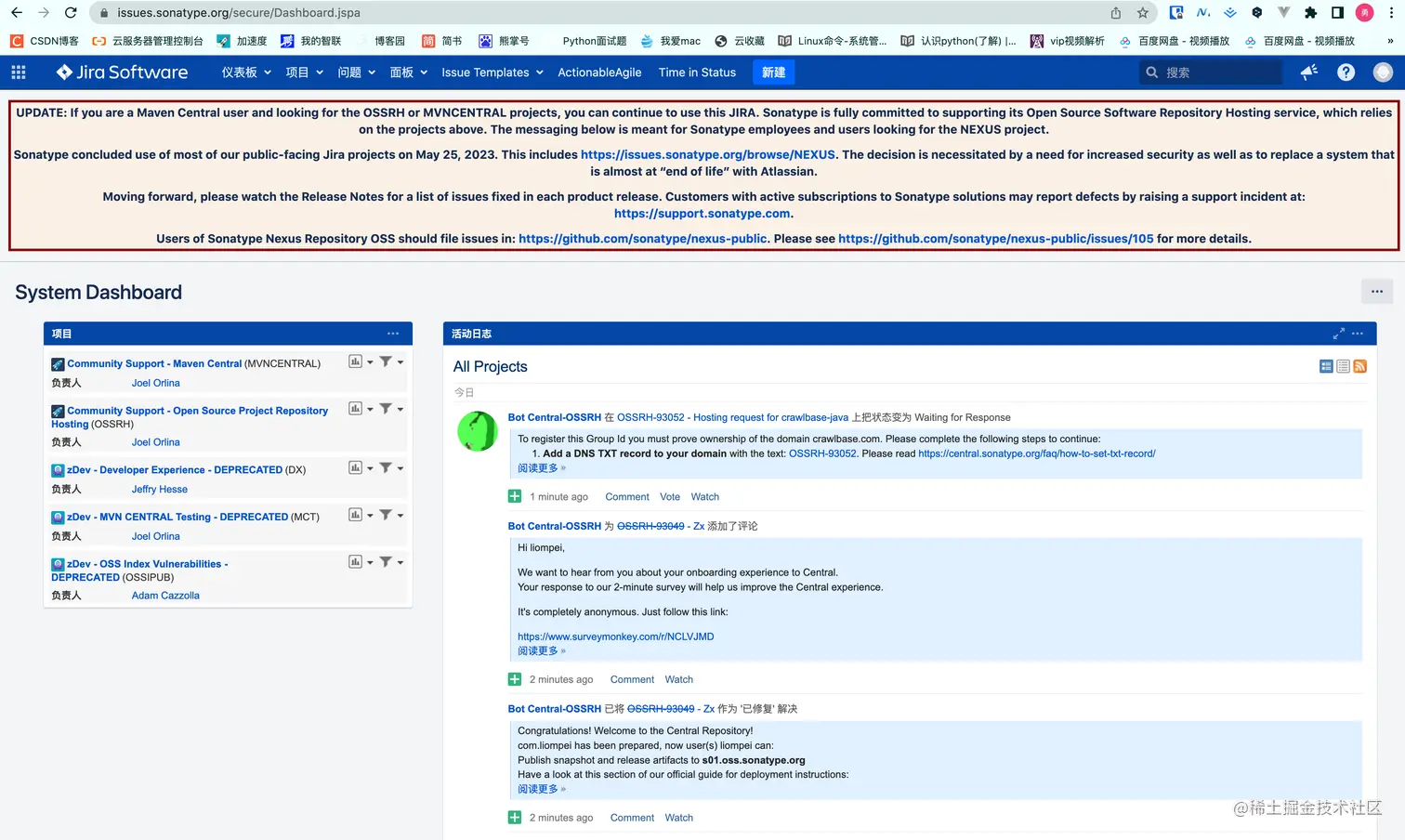This screenshot has width=1405, height=840.
Task: Open the Jira app switcher grid
Action: [19, 72]
